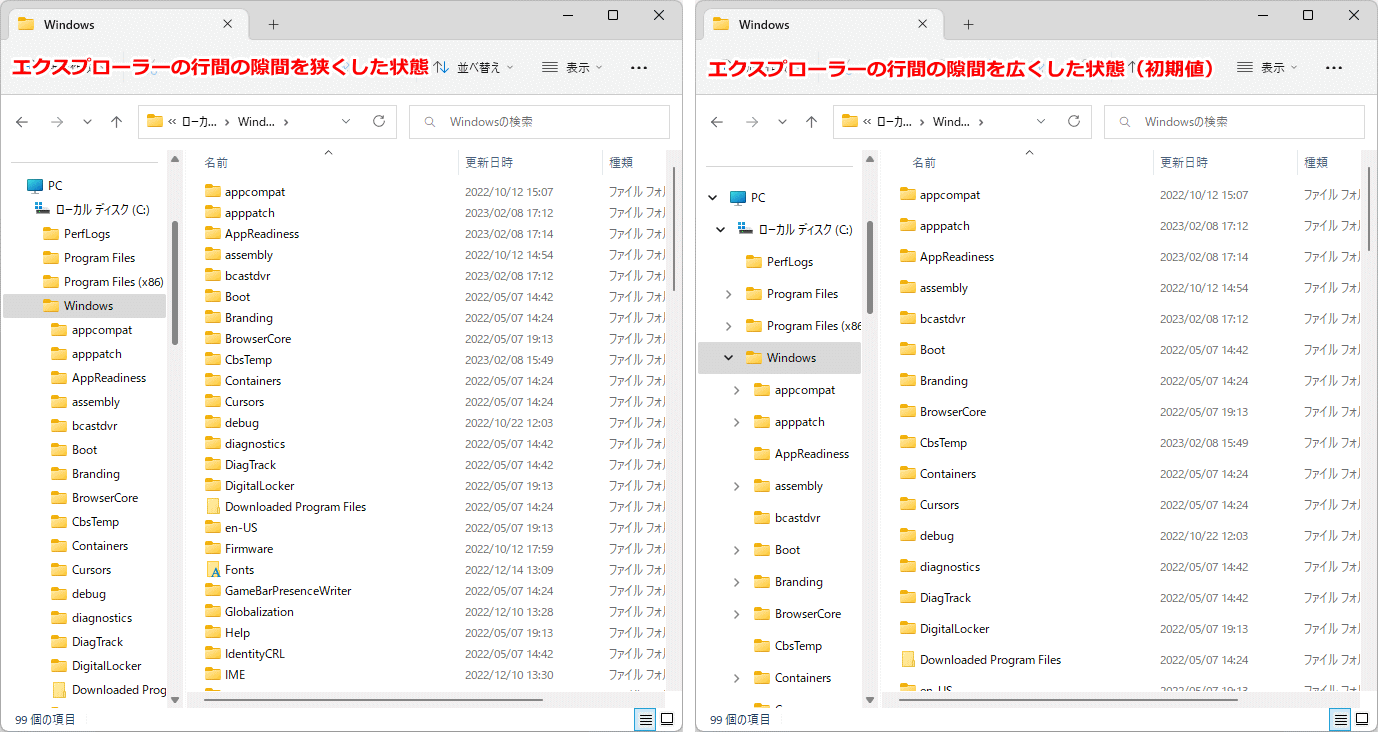
Task: Open the See more (…) menu in right window
Action: [1334, 68]
